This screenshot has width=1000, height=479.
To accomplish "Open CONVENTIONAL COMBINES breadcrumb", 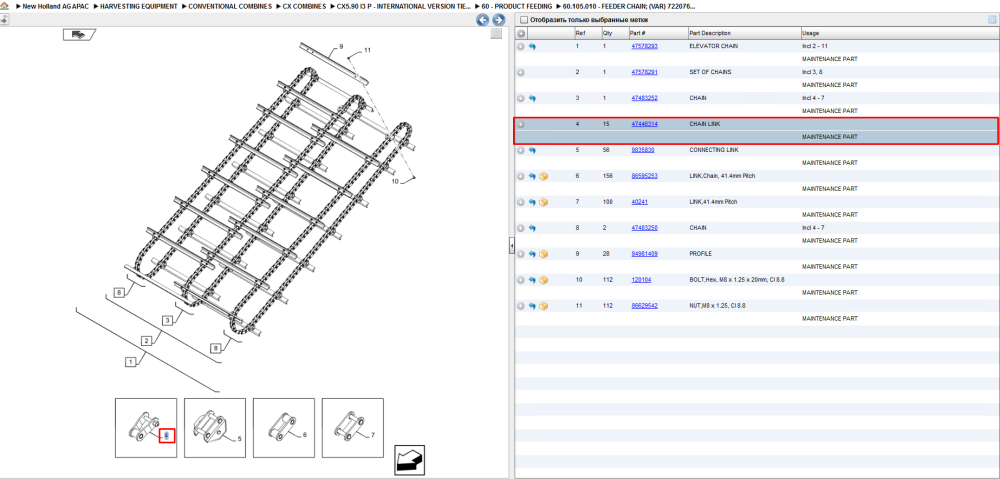I will tap(230, 6).
